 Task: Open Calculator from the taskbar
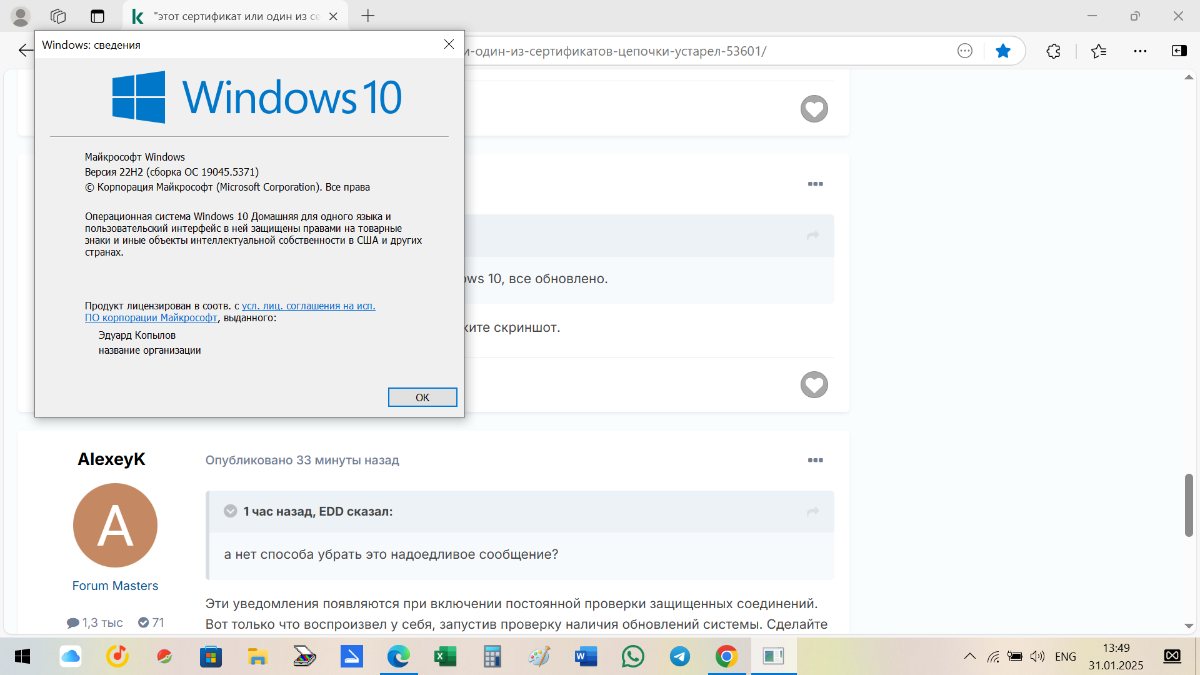(x=492, y=656)
